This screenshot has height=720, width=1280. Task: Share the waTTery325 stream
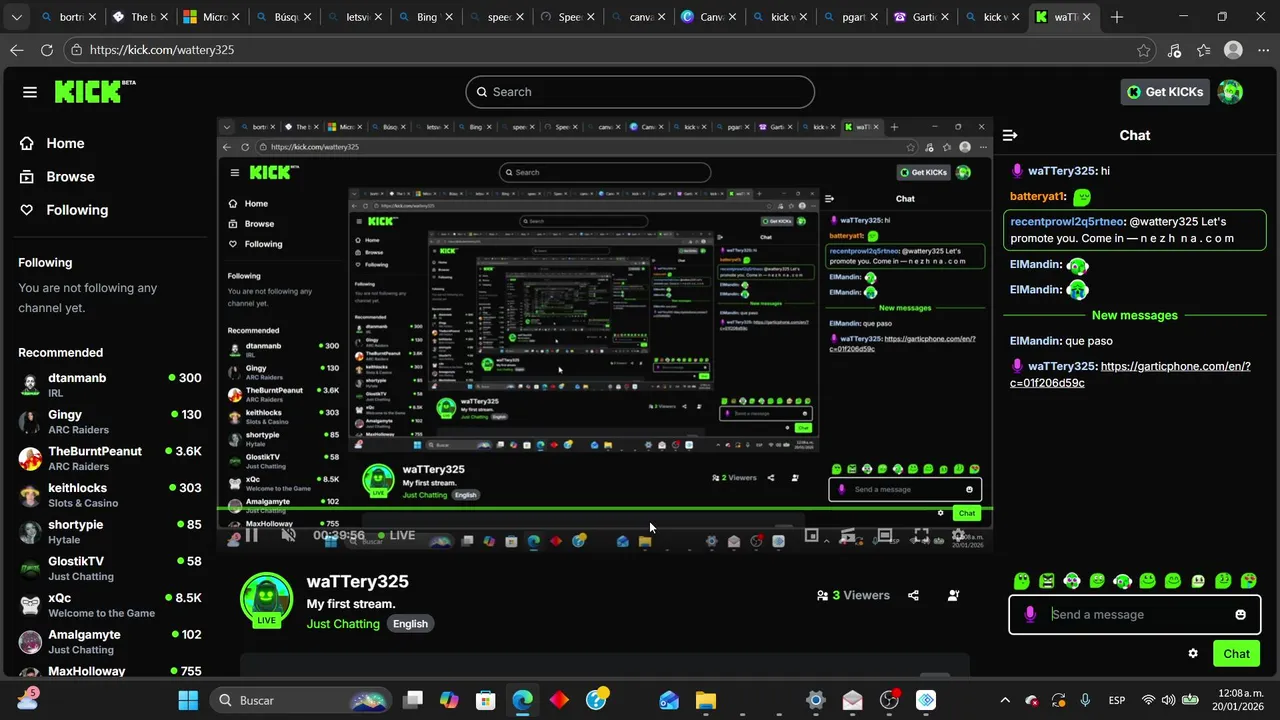(913, 595)
